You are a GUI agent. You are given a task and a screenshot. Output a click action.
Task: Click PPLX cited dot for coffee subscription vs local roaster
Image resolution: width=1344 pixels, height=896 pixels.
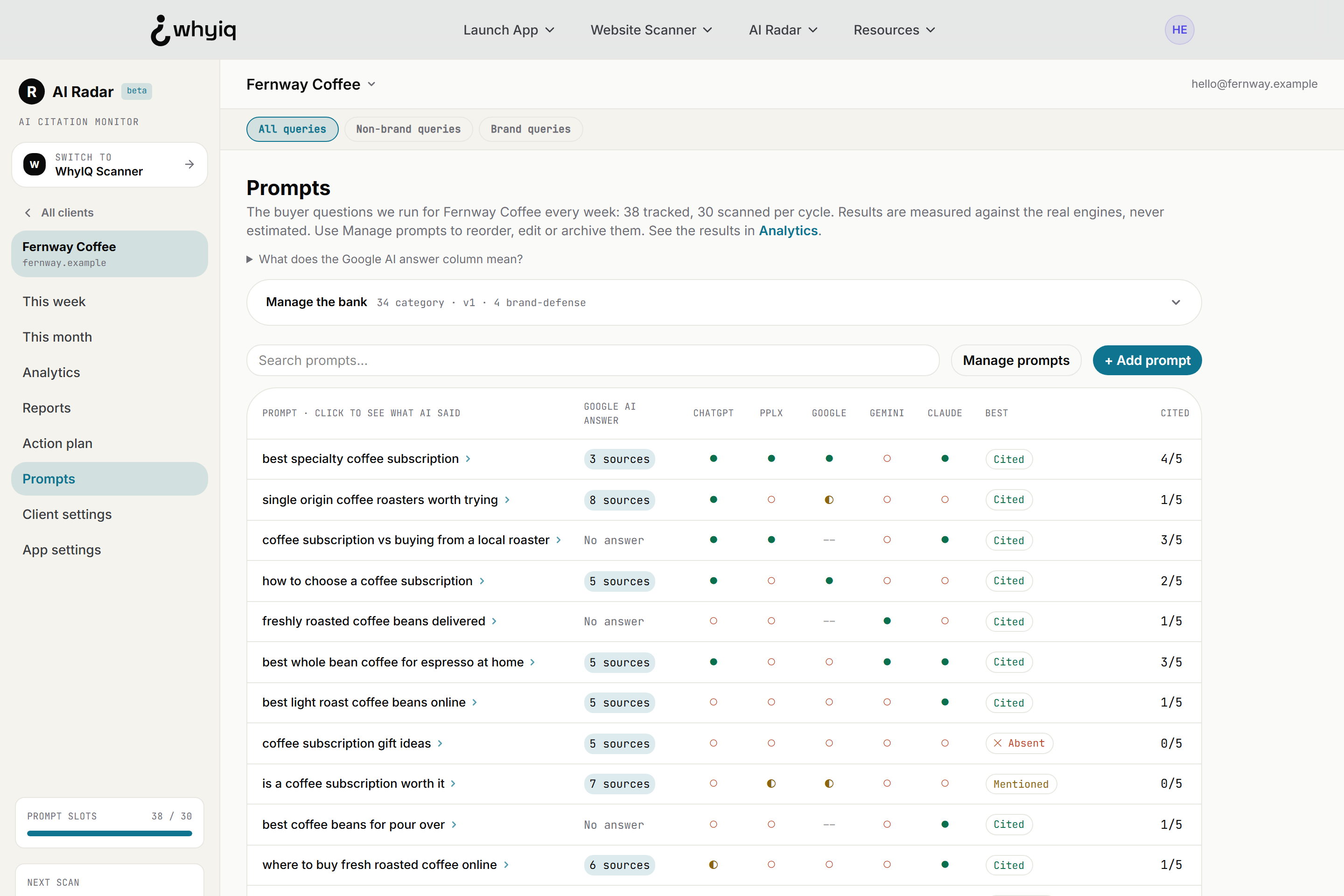(771, 539)
